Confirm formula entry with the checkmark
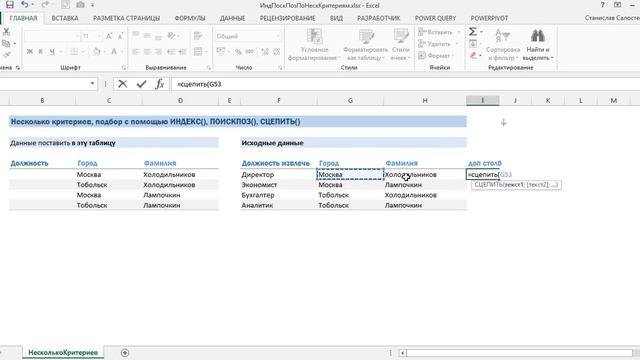The image size is (640, 360). pyautogui.click(x=141, y=84)
